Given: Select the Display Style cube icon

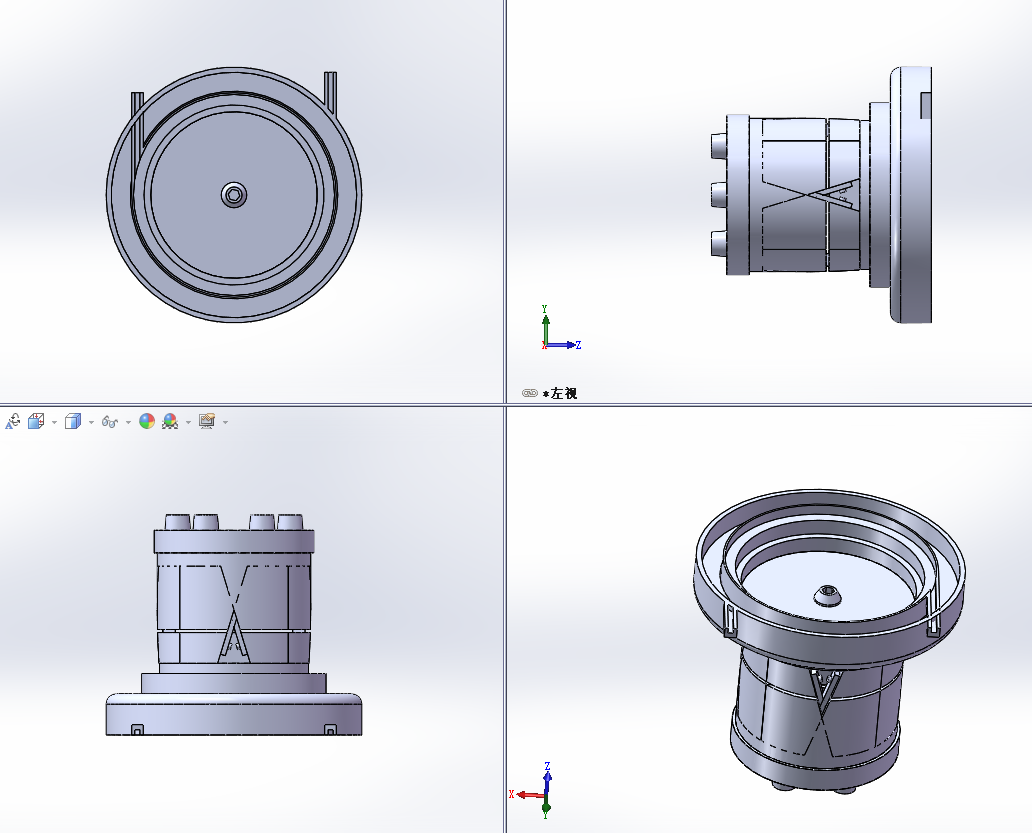Looking at the screenshot, I should (x=73, y=421).
